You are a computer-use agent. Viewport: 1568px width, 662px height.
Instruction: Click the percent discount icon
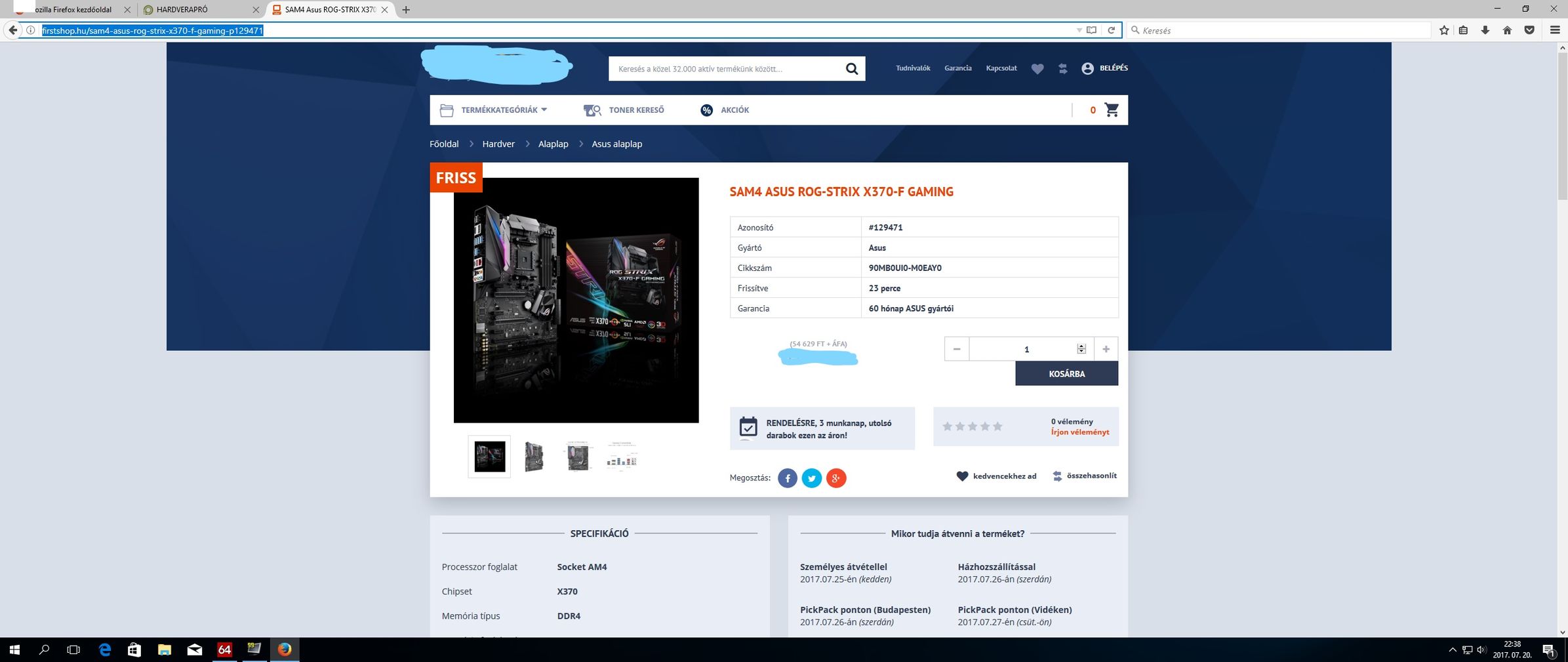[706, 110]
